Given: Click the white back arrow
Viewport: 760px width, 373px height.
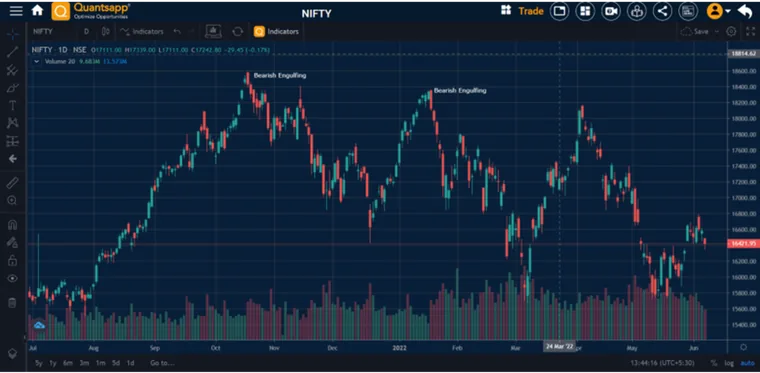Looking at the screenshot, I should pyautogui.click(x=744, y=11).
